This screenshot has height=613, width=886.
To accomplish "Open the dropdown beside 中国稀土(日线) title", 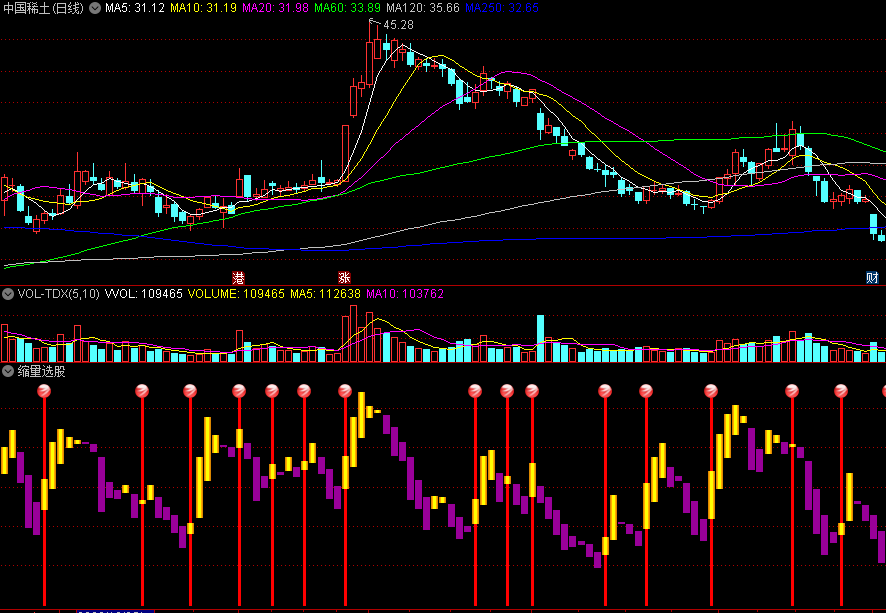I will 95,8.
